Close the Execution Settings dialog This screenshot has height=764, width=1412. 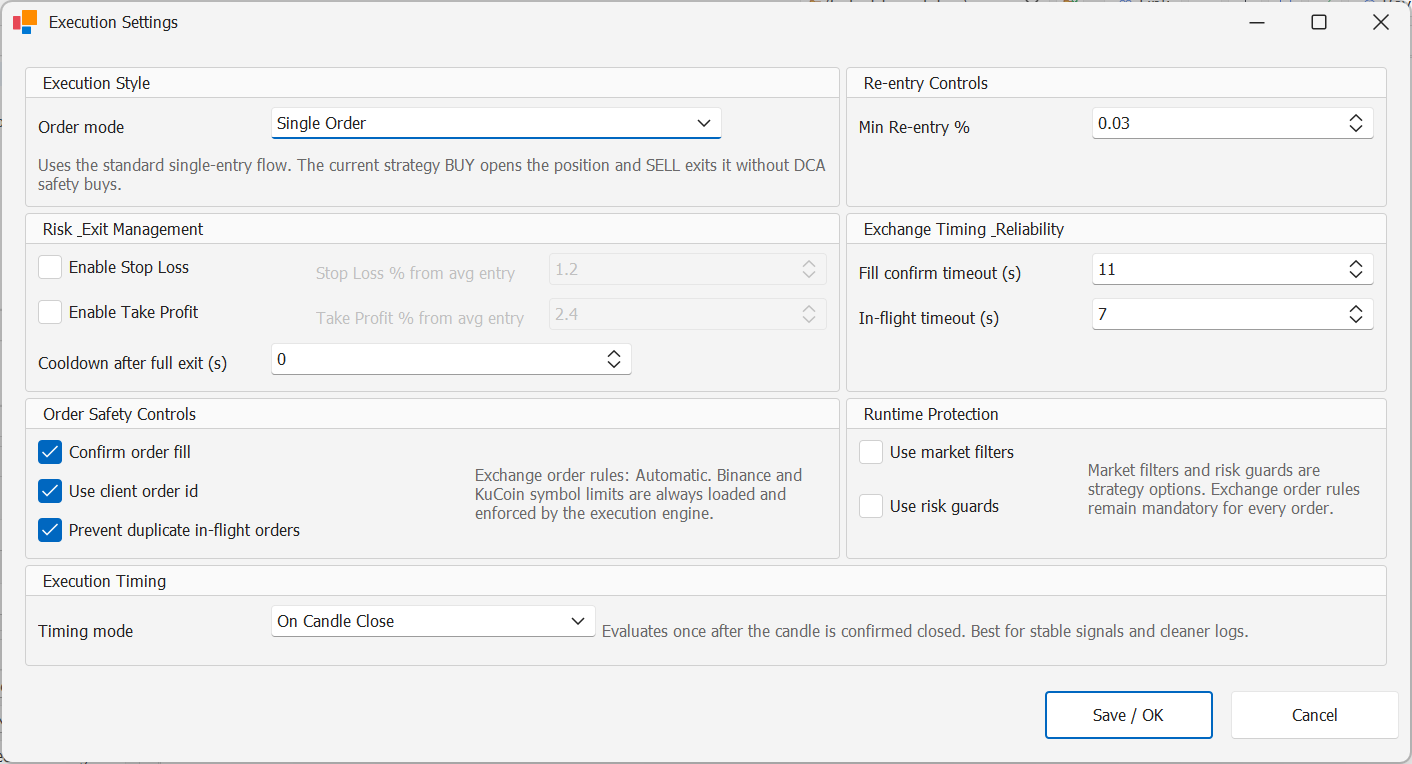tap(1381, 22)
